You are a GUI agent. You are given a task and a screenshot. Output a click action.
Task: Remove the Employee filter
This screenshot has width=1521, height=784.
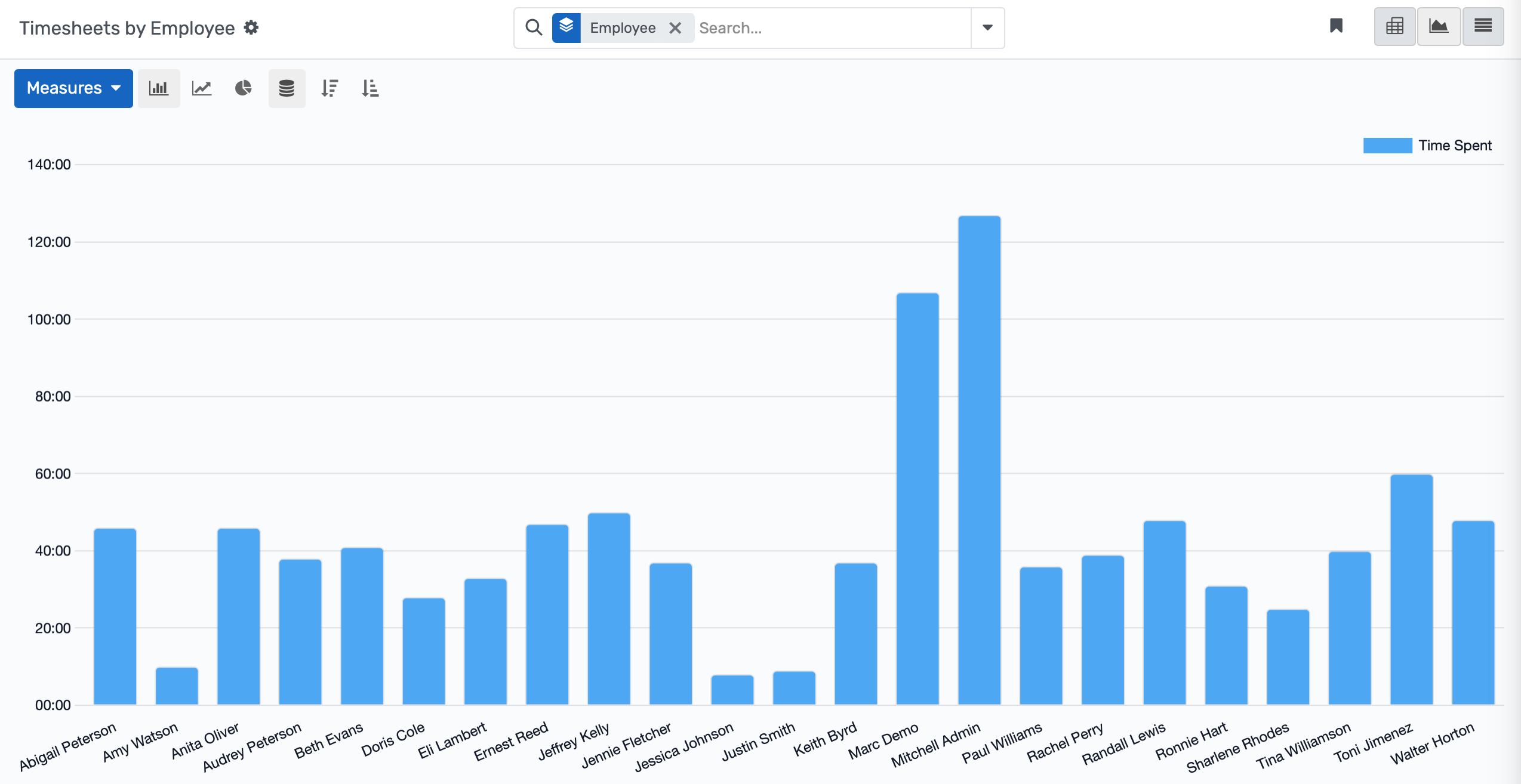pos(675,27)
